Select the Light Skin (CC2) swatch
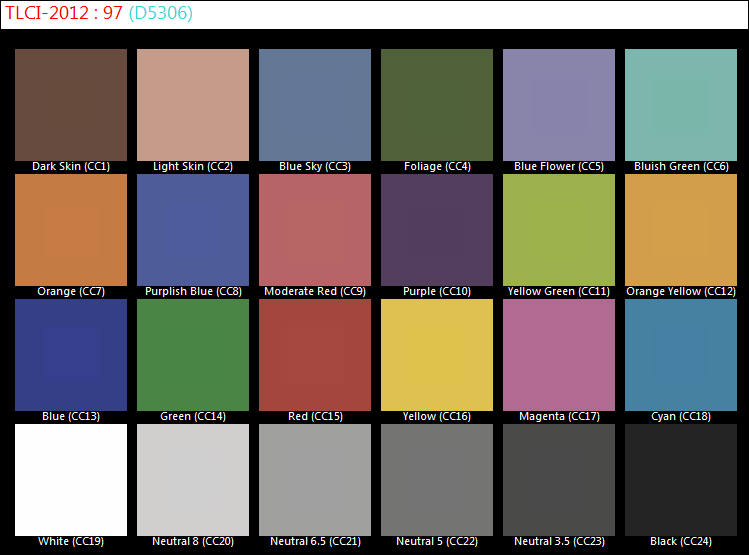The image size is (749, 555). click(193, 104)
